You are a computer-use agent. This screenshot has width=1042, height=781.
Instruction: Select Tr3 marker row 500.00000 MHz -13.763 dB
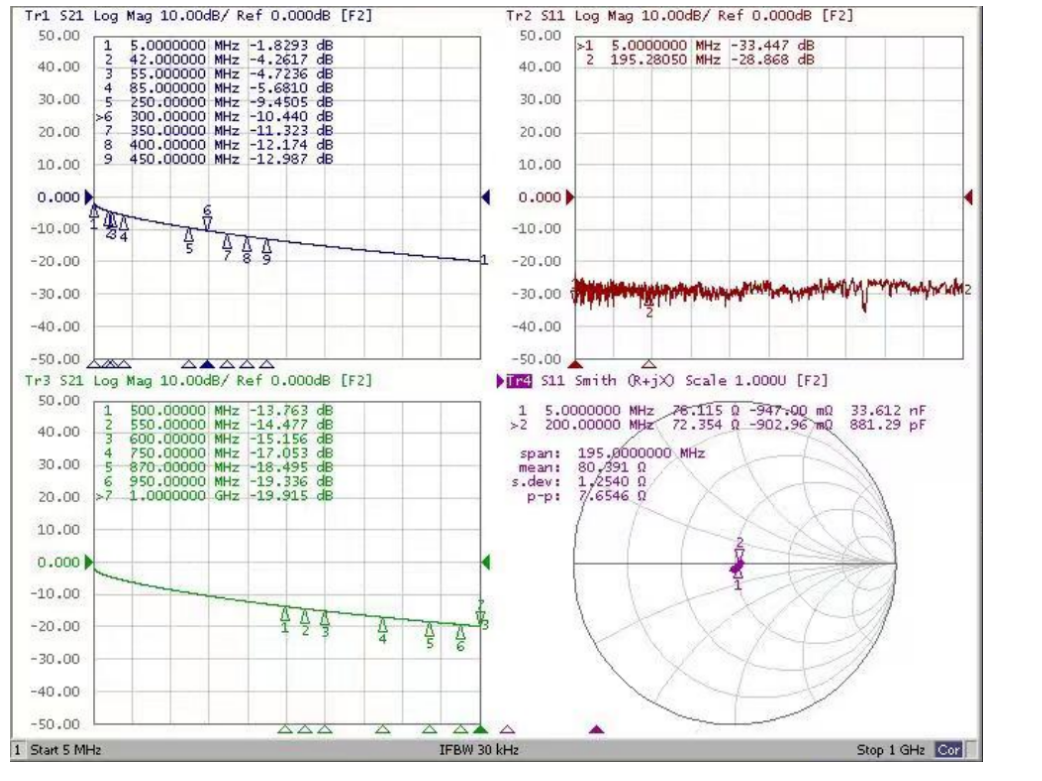217,410
